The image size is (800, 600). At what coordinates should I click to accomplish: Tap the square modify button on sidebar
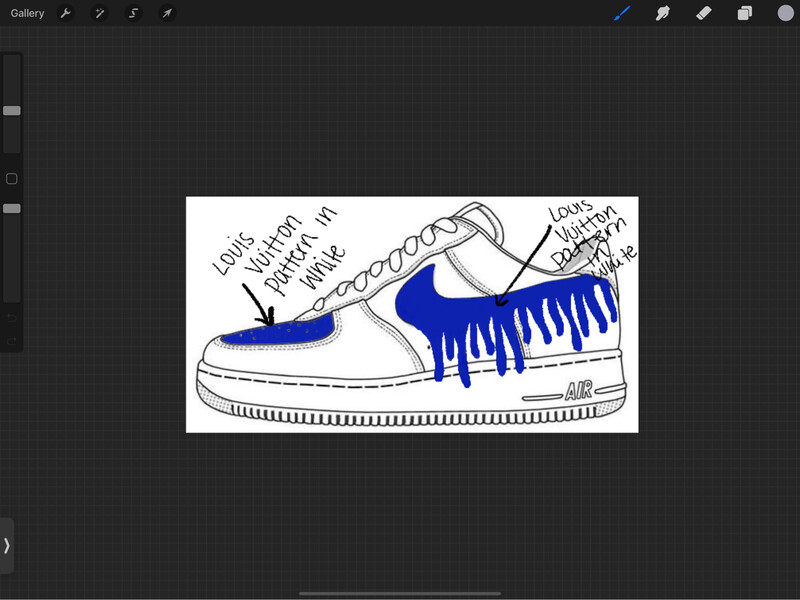[12, 179]
